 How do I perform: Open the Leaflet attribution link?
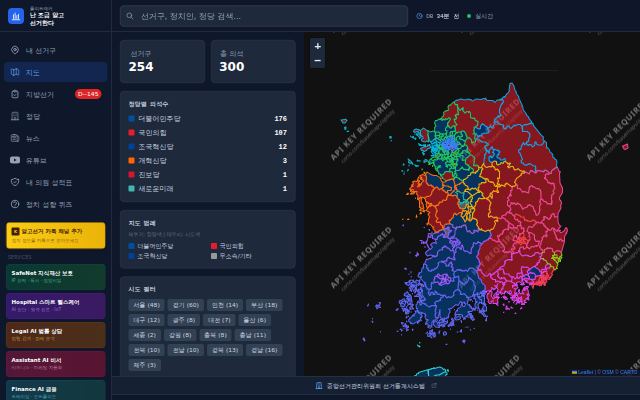[x=583, y=372]
